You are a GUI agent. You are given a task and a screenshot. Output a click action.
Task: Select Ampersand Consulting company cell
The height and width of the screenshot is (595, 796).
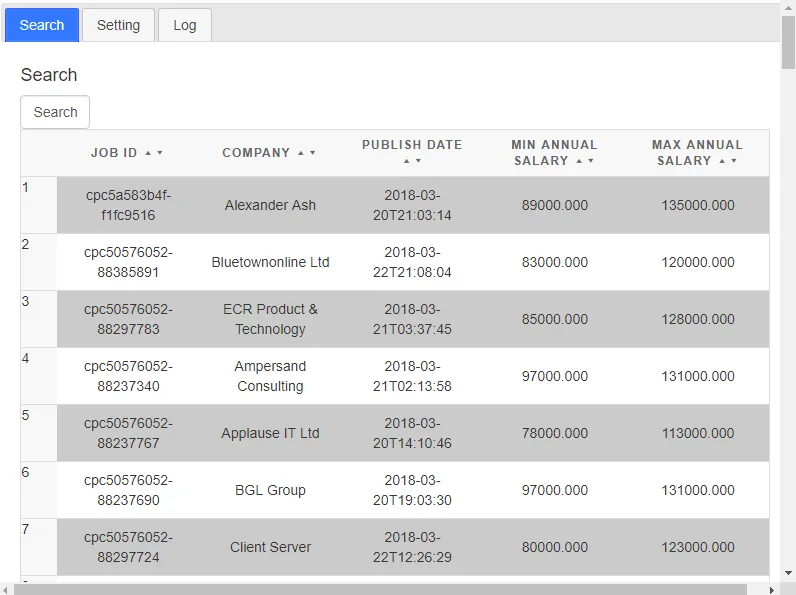tap(270, 376)
